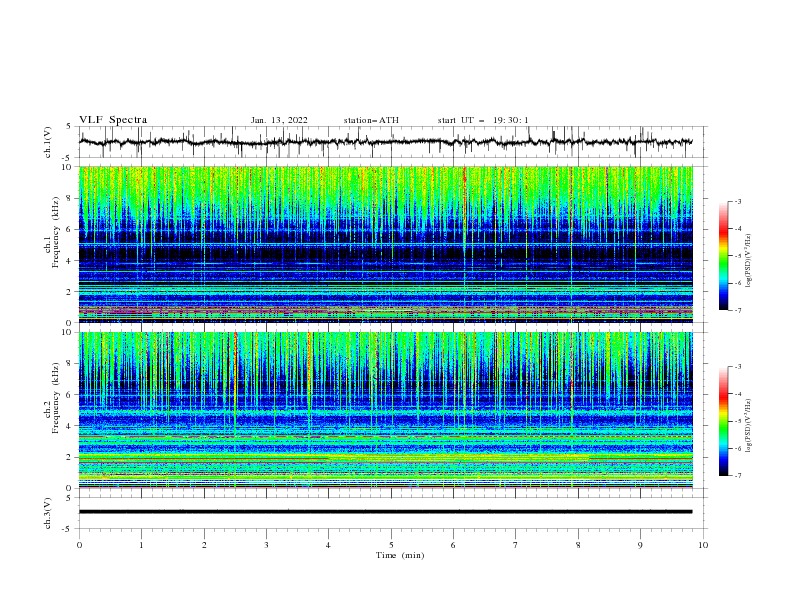
Task: Click the ch.2 PSD color scale bar
Action: click(723, 421)
